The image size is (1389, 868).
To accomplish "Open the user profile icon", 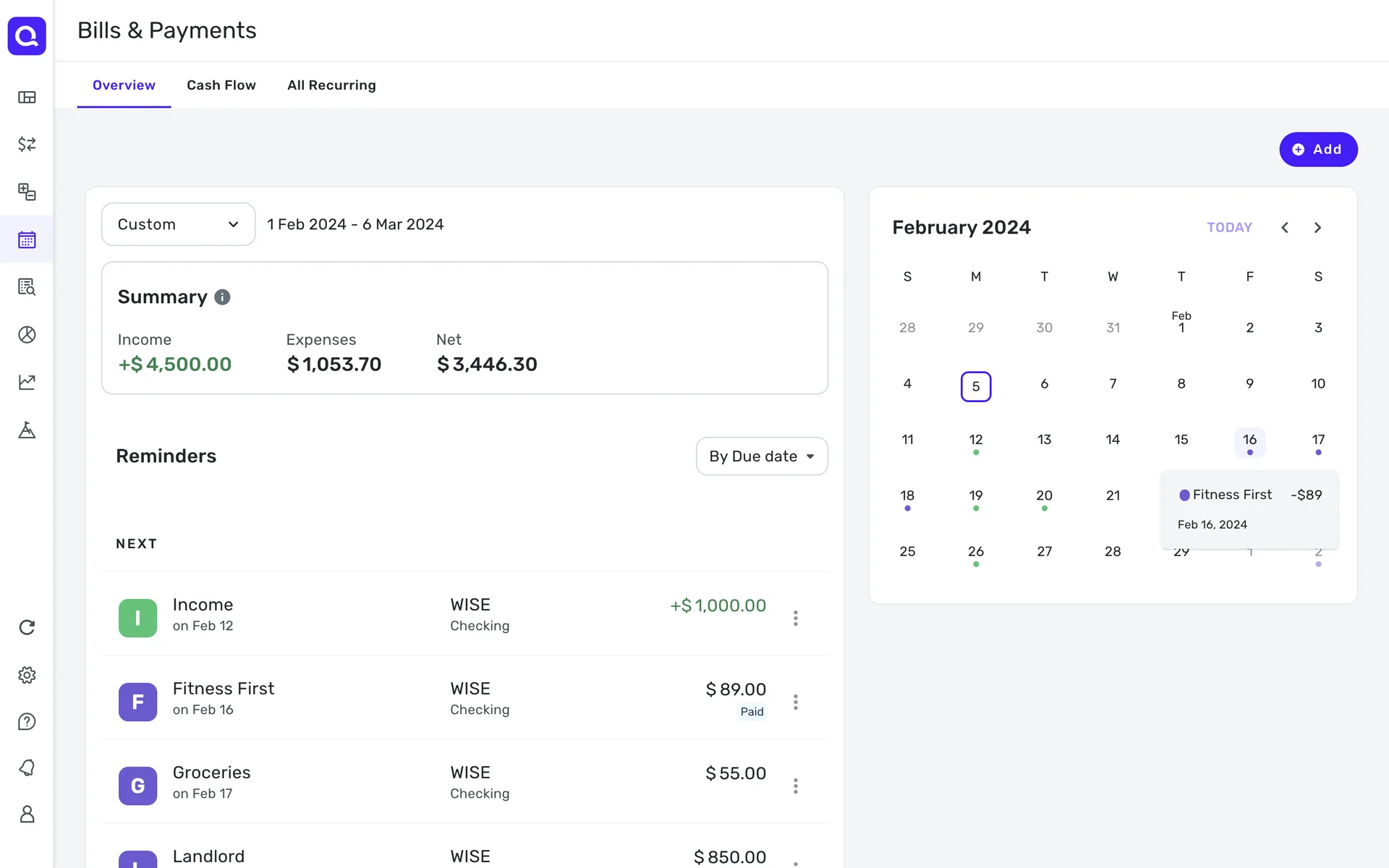I will [x=27, y=814].
